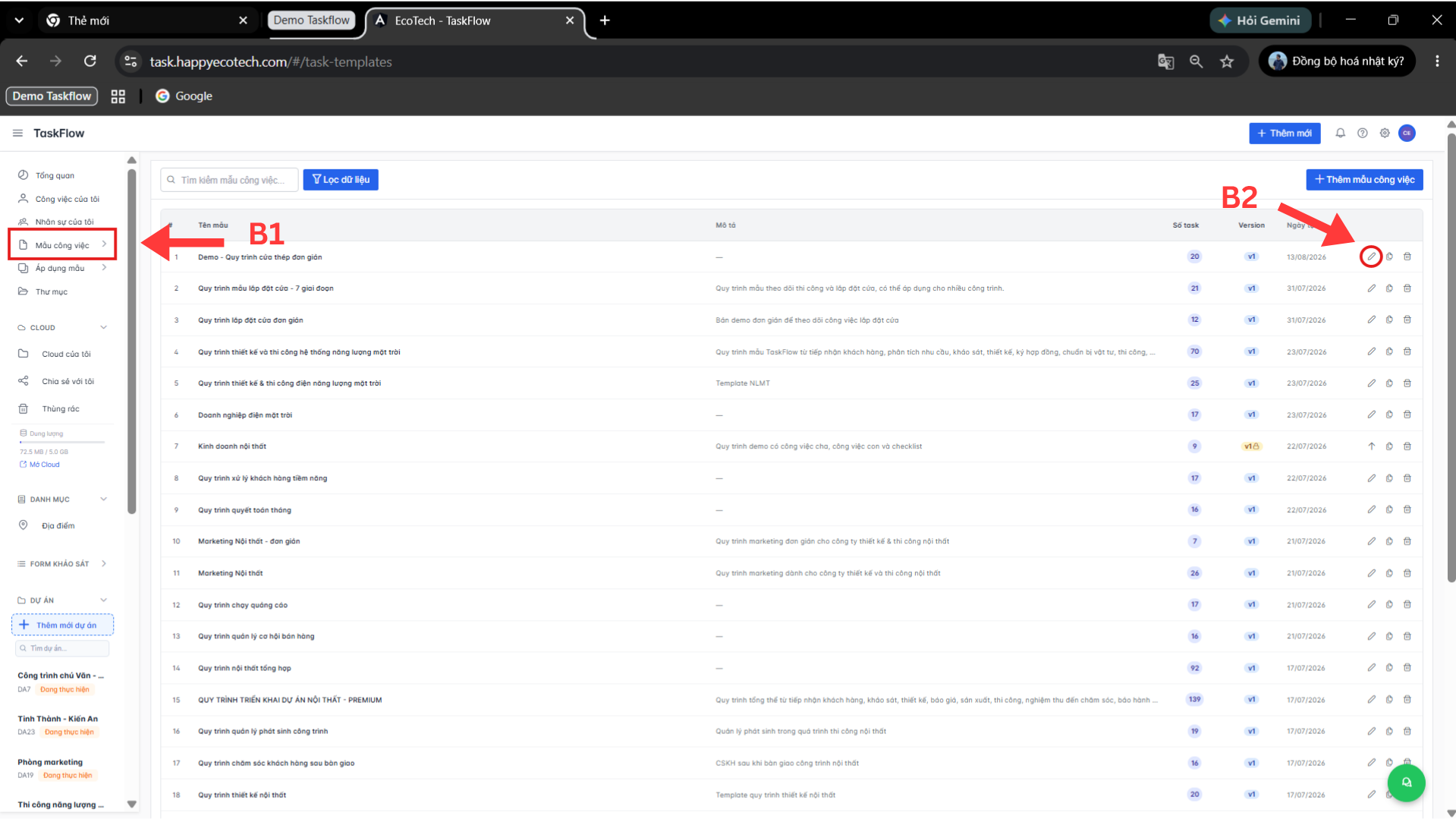The width and height of the screenshot is (1456, 819).
Task: Click the upload arrow on 'Kinh doanh nội thất' row
Action: click(x=1371, y=446)
